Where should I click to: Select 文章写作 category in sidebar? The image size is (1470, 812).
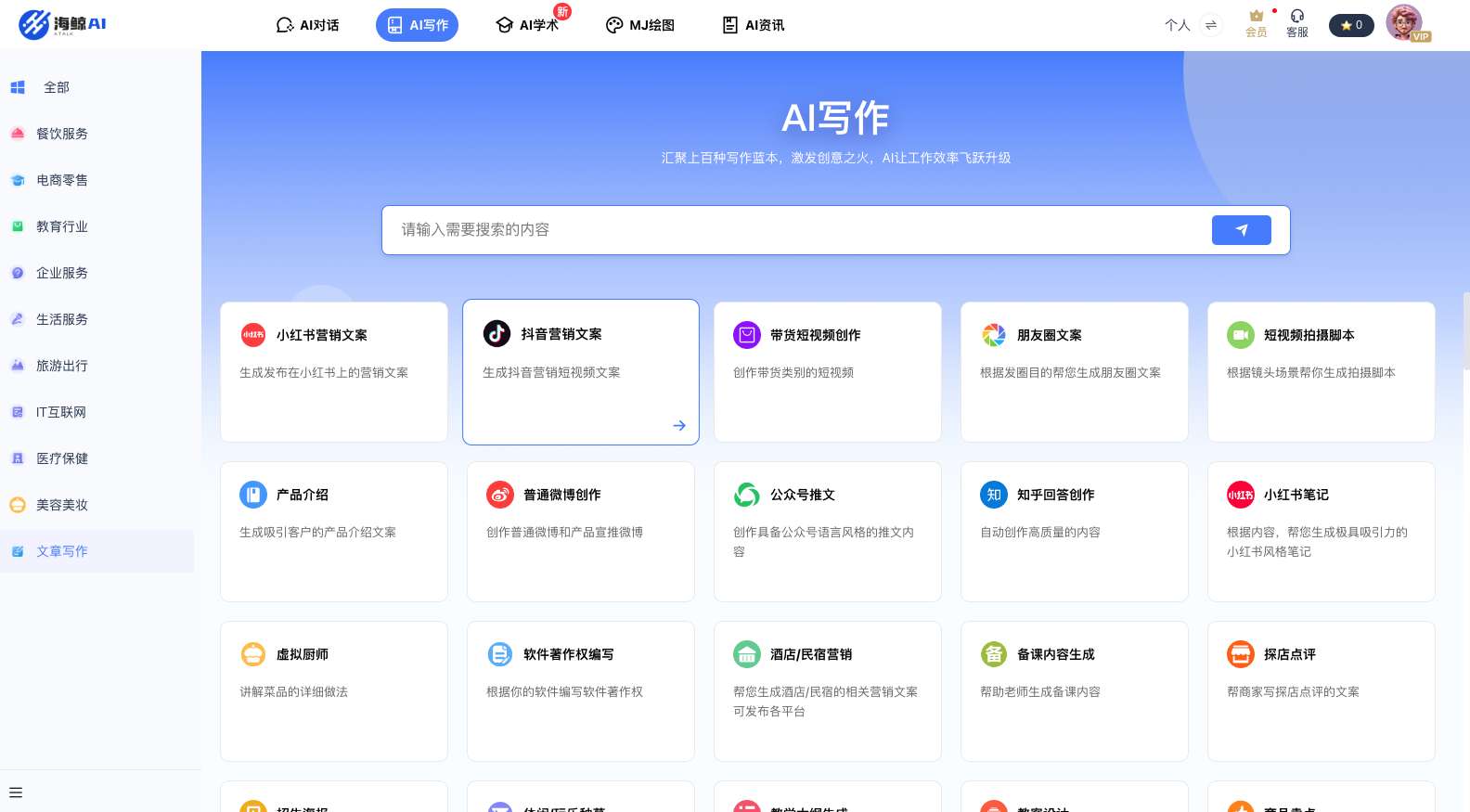point(97,551)
